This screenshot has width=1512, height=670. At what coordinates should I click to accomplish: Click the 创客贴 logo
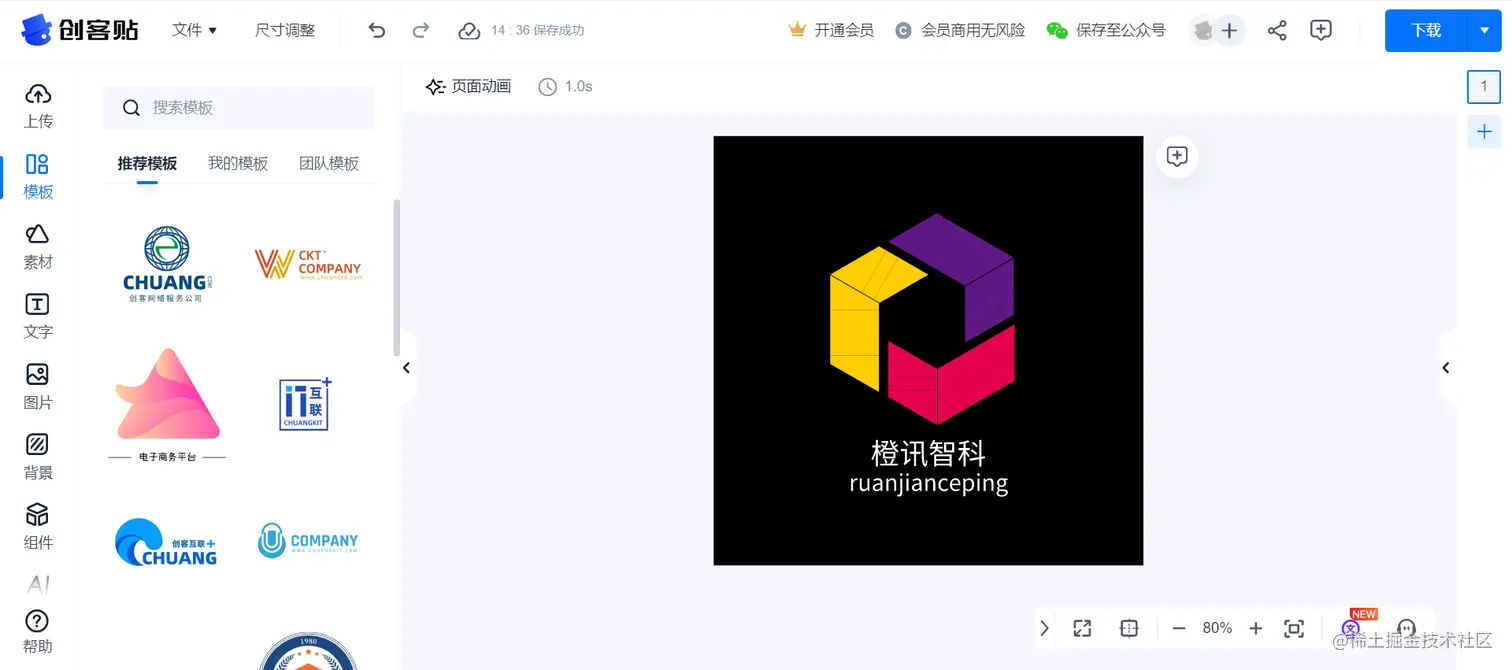point(80,29)
